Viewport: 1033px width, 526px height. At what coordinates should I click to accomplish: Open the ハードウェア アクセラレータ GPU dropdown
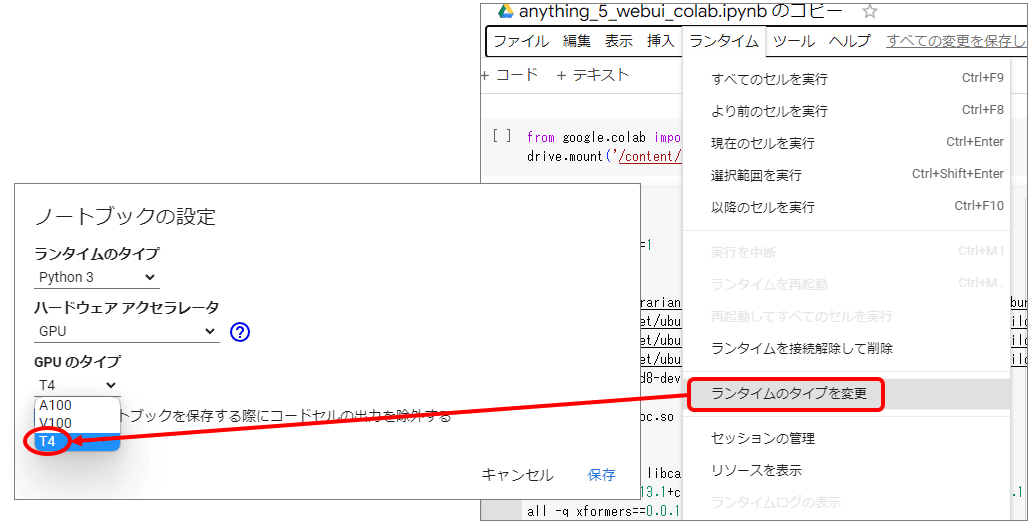point(126,332)
